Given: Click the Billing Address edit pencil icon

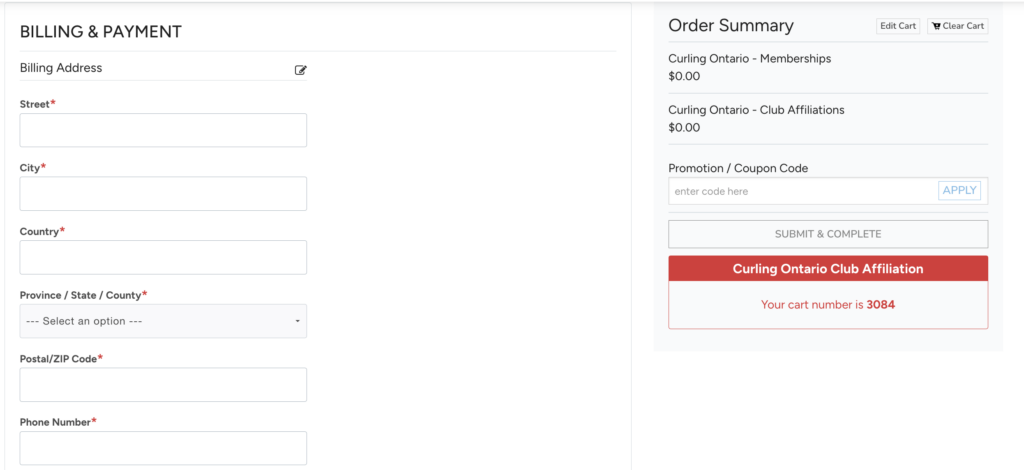Looking at the screenshot, I should click(300, 70).
